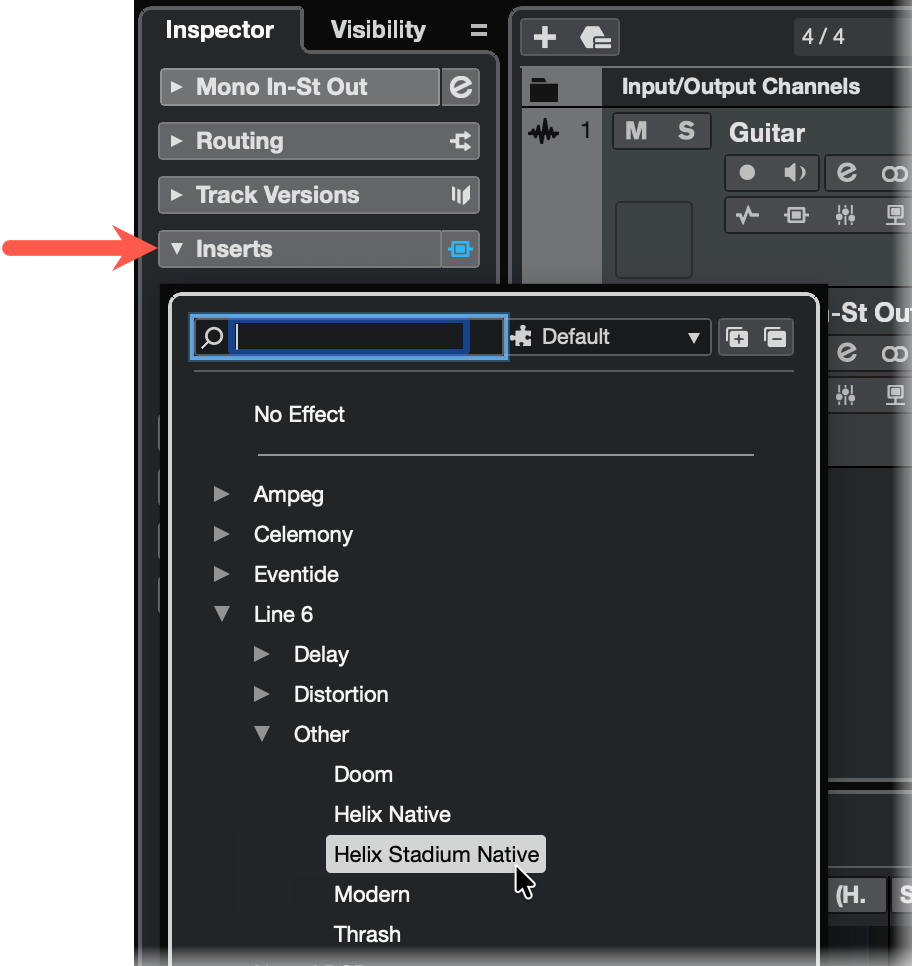Click the (H. button at lower right
This screenshot has height=966, width=912.
tap(857, 895)
